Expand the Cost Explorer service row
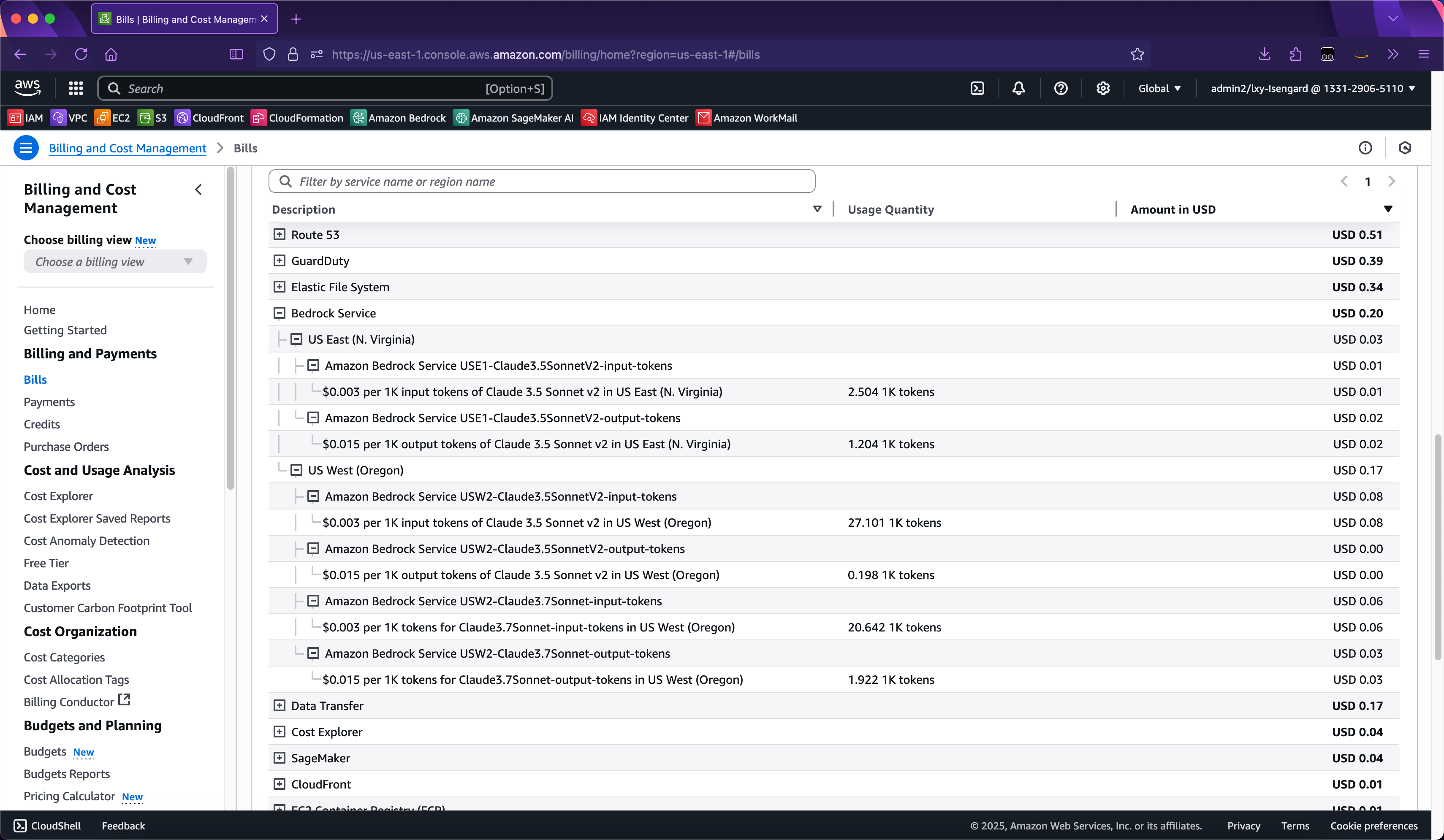The width and height of the screenshot is (1444, 840). pyautogui.click(x=279, y=732)
